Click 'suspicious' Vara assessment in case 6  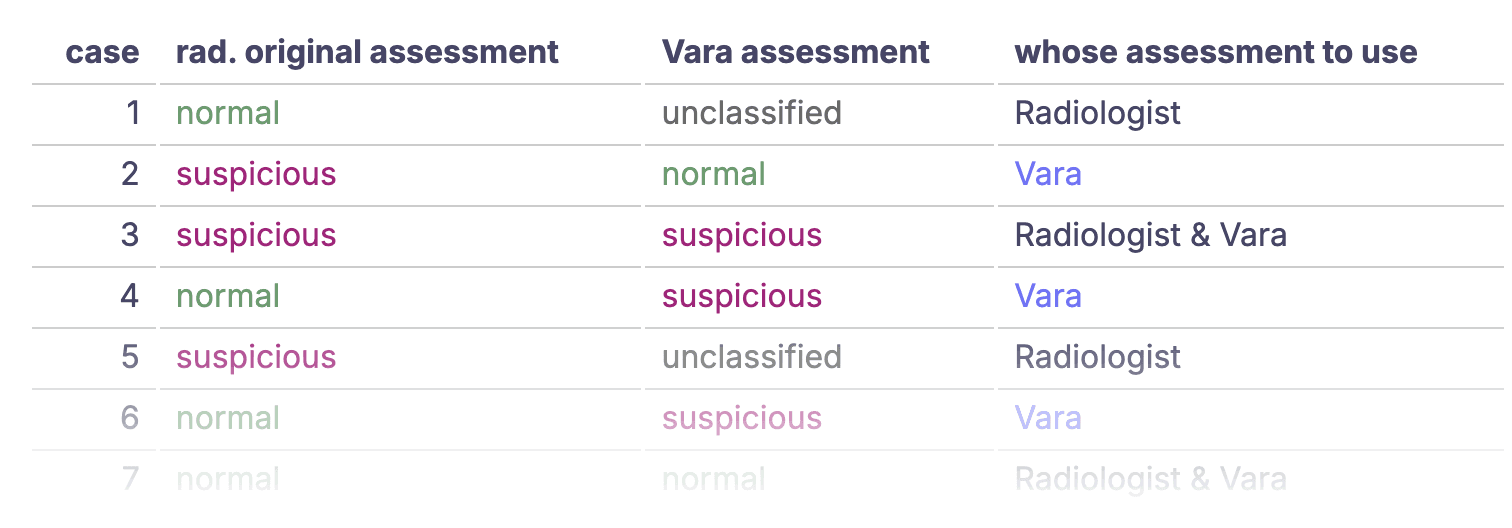tap(742, 418)
